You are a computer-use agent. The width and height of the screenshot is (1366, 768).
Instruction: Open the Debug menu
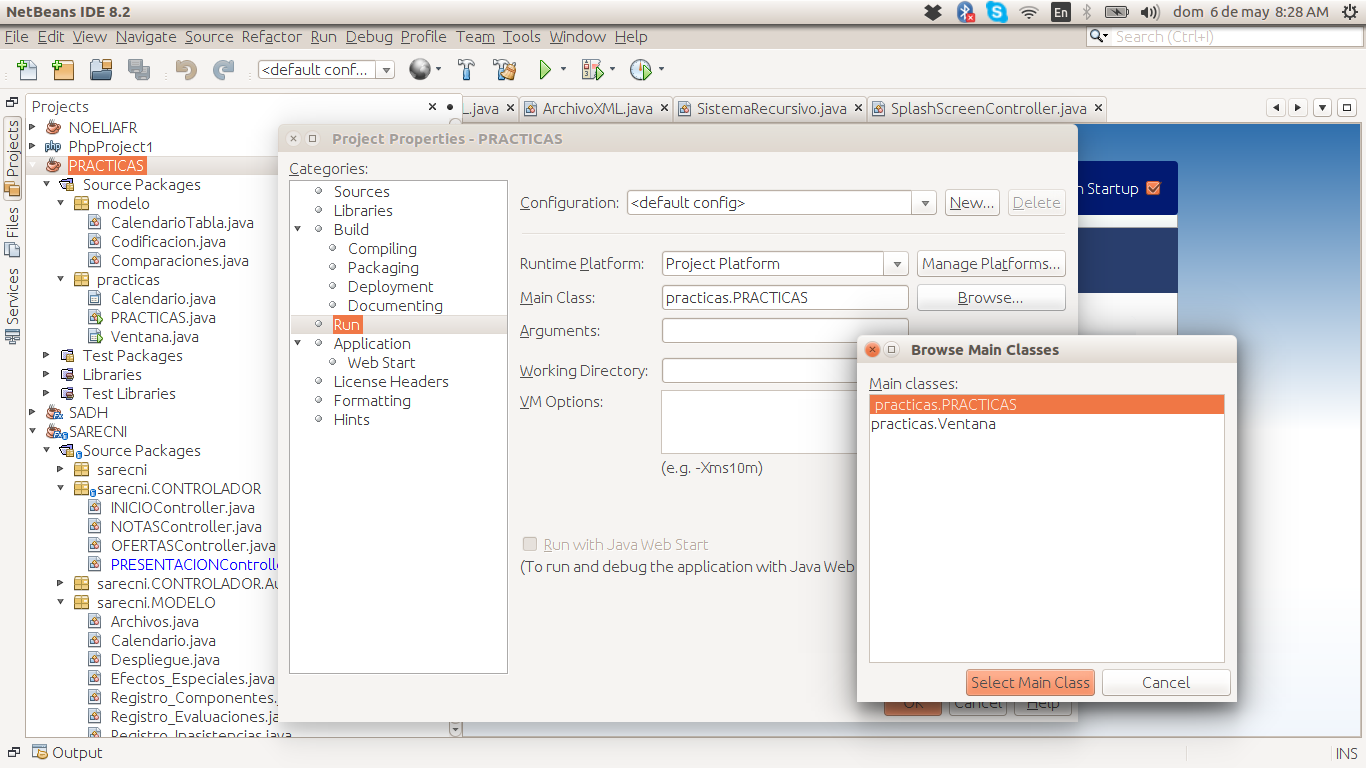(369, 36)
